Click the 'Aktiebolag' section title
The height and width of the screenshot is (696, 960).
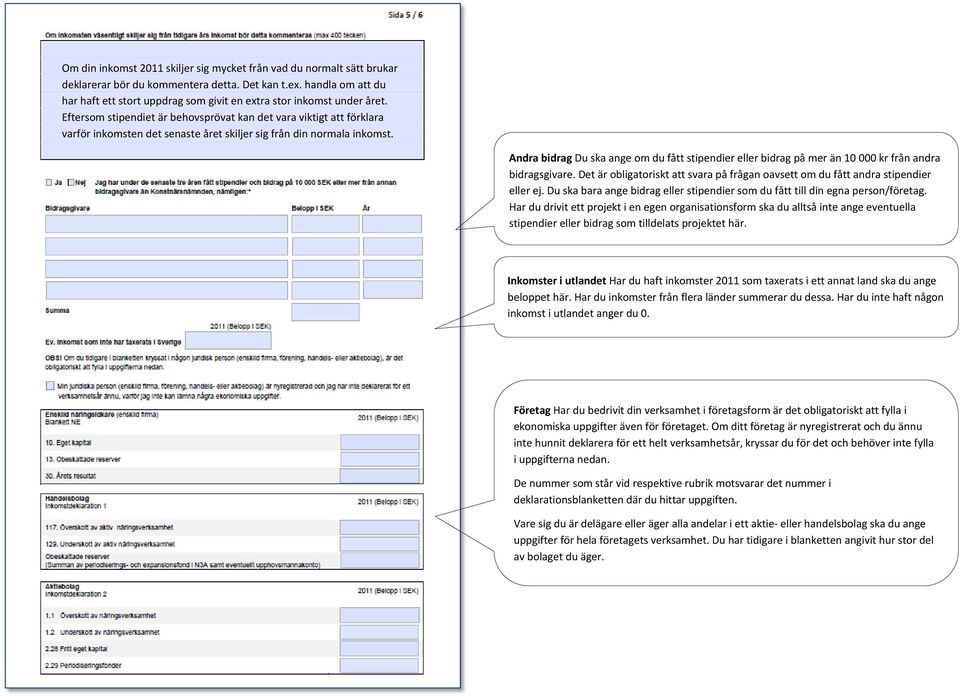click(x=62, y=586)
